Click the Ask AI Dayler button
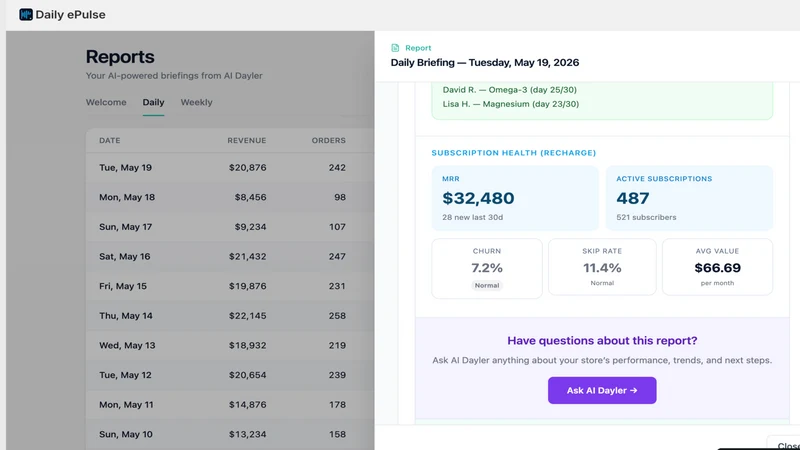Screen dimensions: 800x450 point(602,390)
